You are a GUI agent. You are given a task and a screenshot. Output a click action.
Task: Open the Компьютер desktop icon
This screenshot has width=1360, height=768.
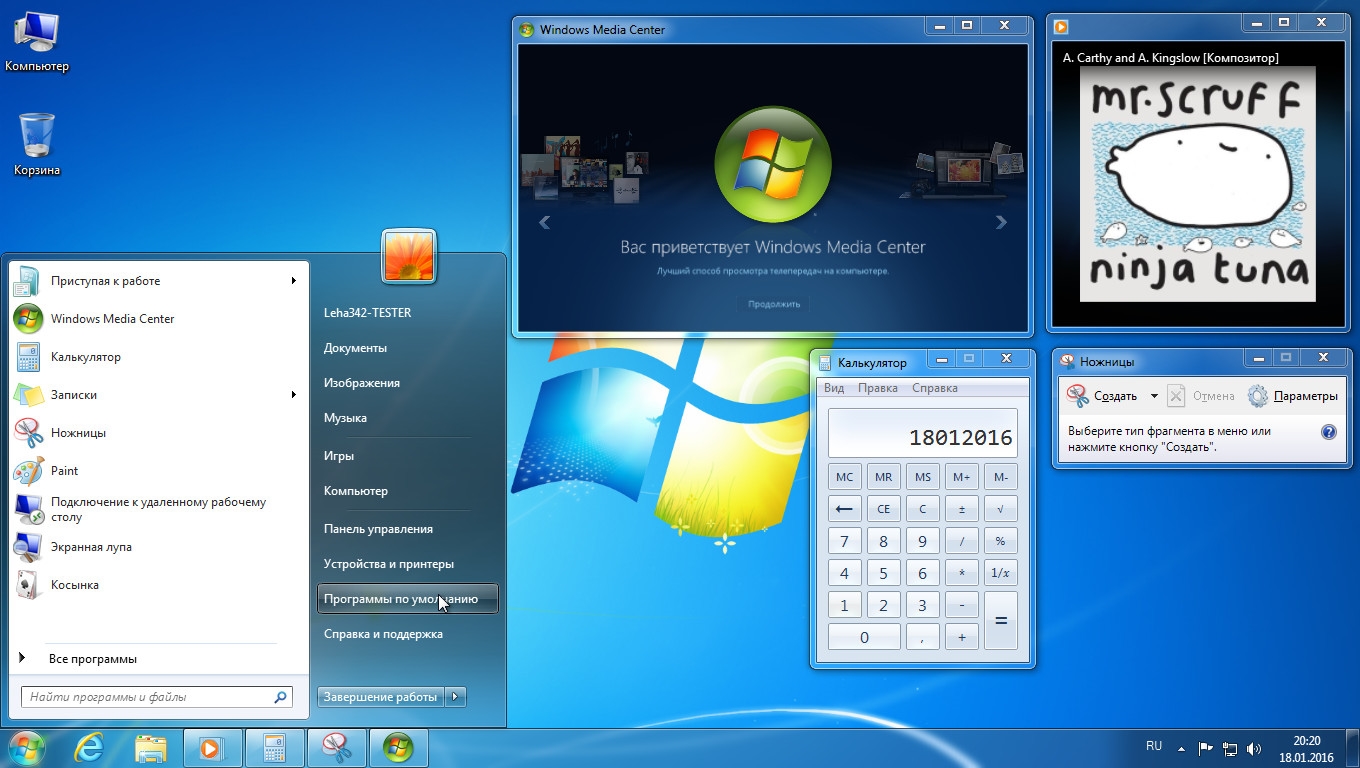click(x=37, y=42)
